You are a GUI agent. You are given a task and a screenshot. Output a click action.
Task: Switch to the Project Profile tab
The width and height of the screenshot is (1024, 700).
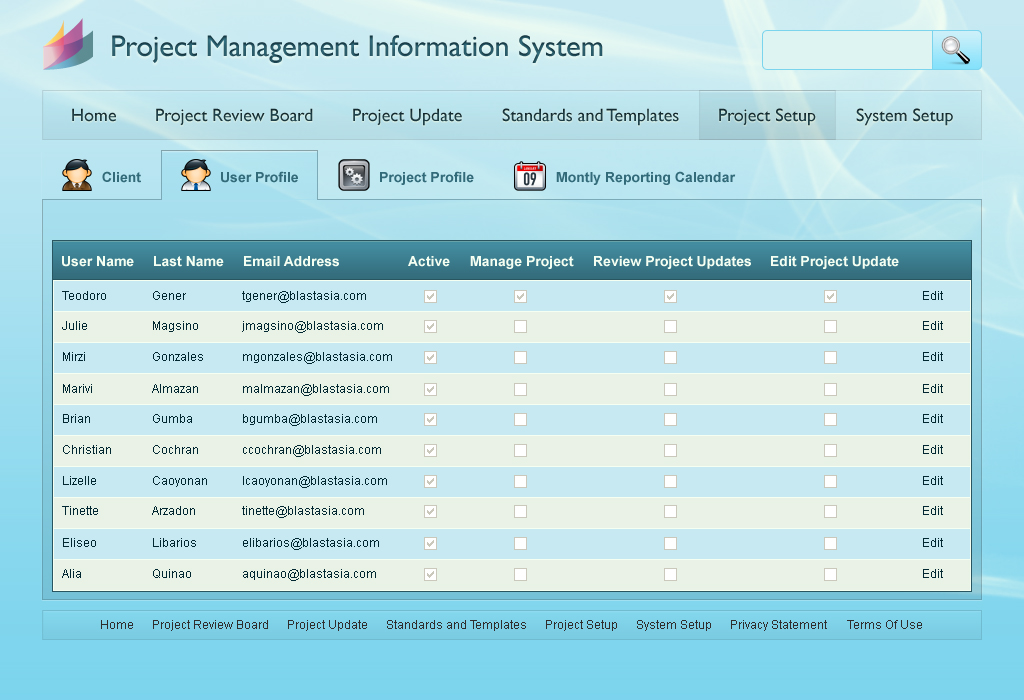406,176
